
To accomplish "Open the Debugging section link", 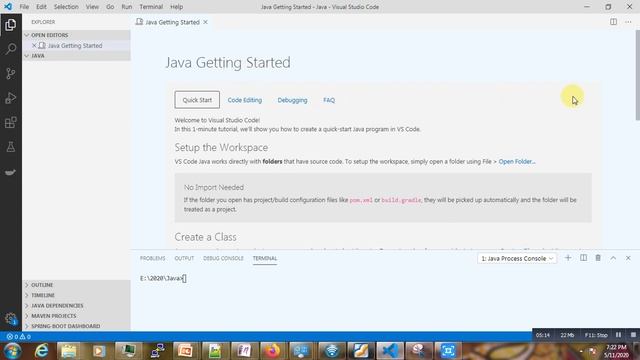I will [292, 100].
